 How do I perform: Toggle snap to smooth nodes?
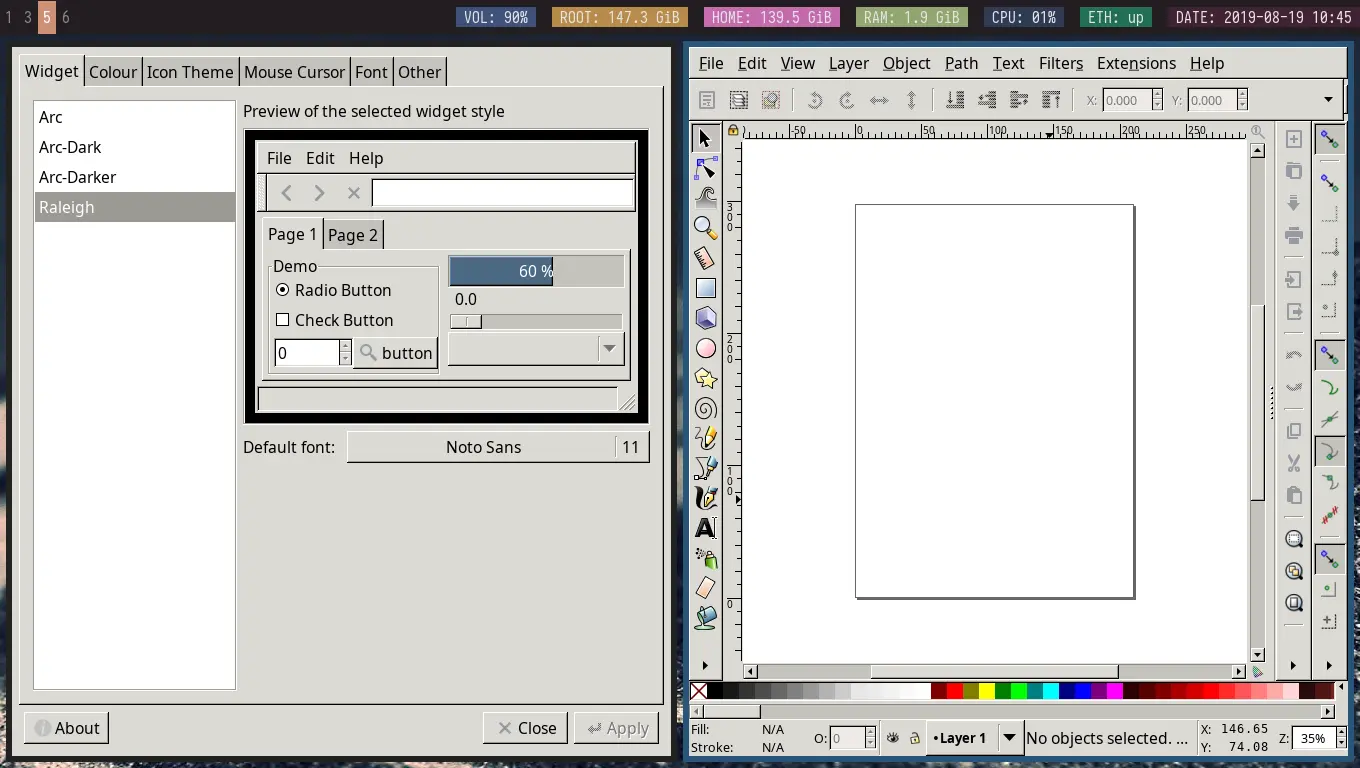point(1330,483)
